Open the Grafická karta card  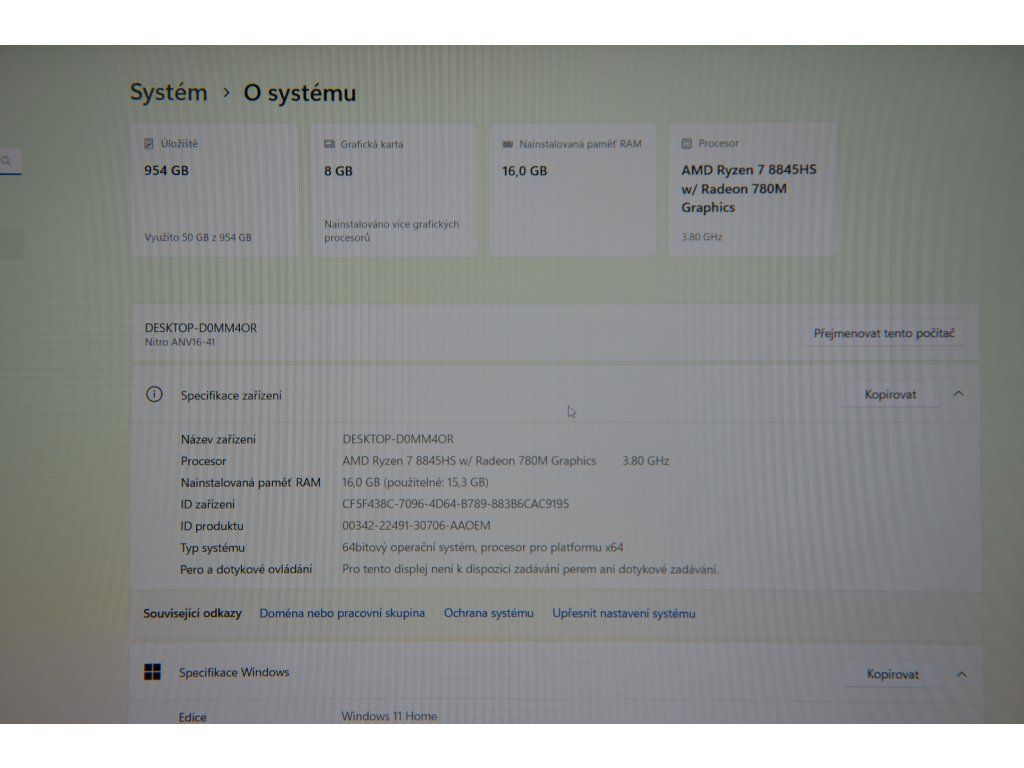[394, 189]
